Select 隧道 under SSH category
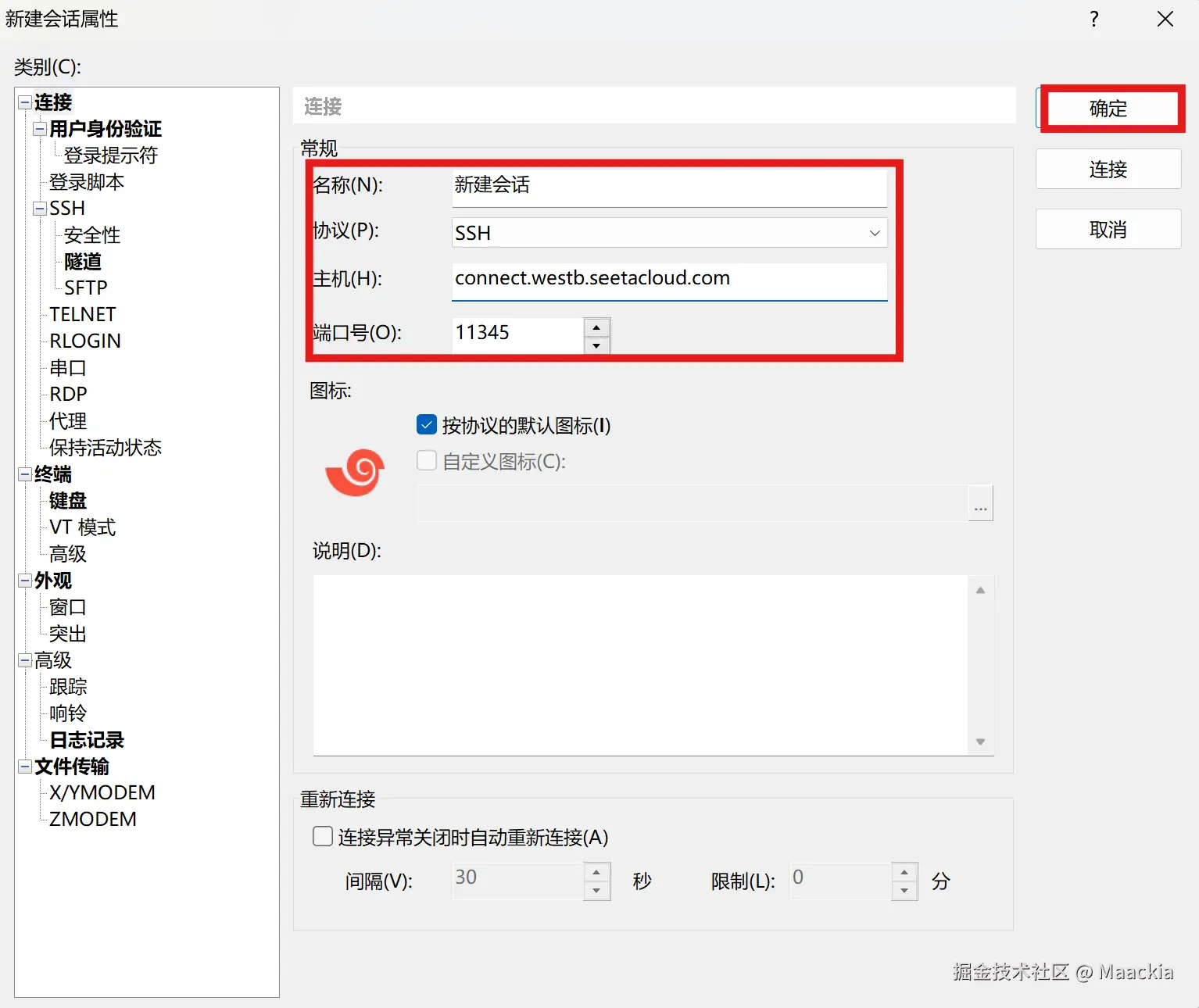 click(x=83, y=262)
